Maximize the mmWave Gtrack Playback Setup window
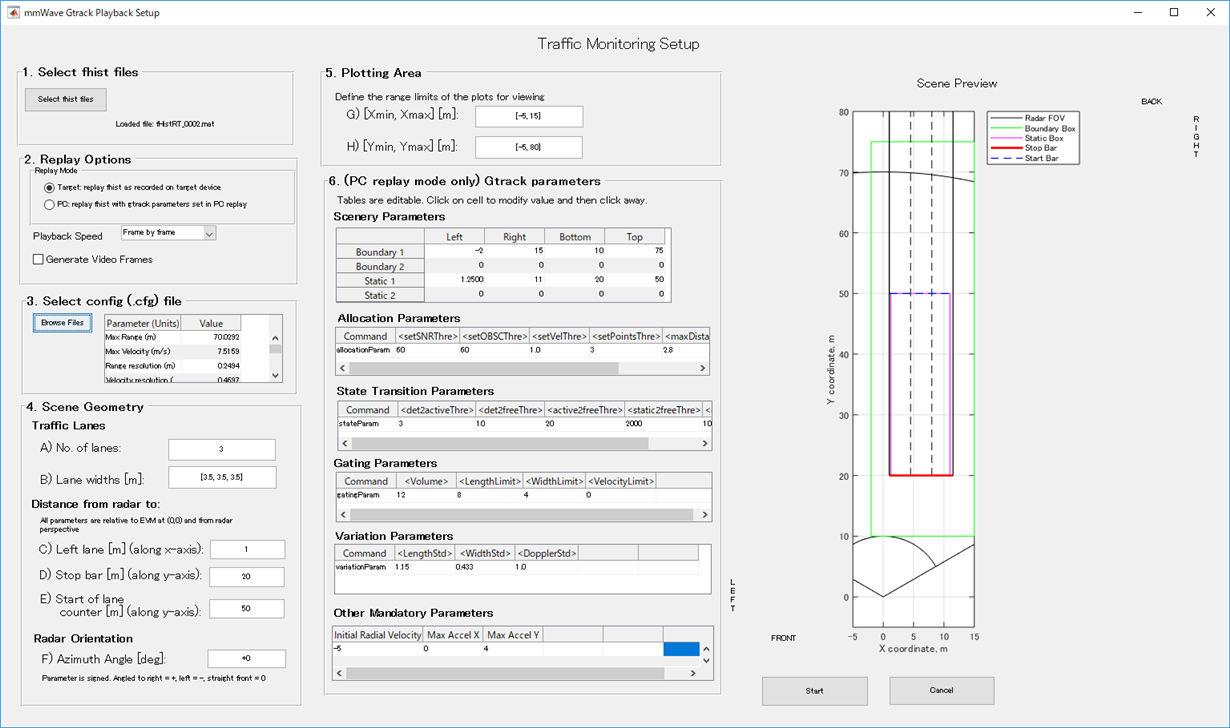The width and height of the screenshot is (1230, 728). point(1174,12)
